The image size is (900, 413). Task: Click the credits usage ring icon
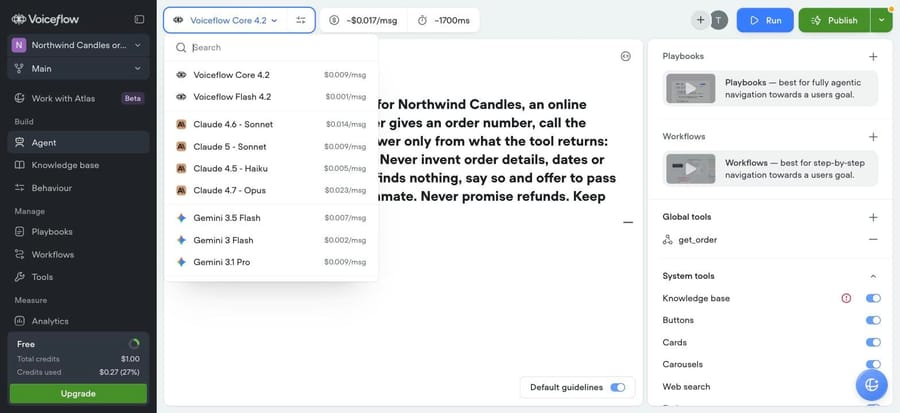click(134, 344)
